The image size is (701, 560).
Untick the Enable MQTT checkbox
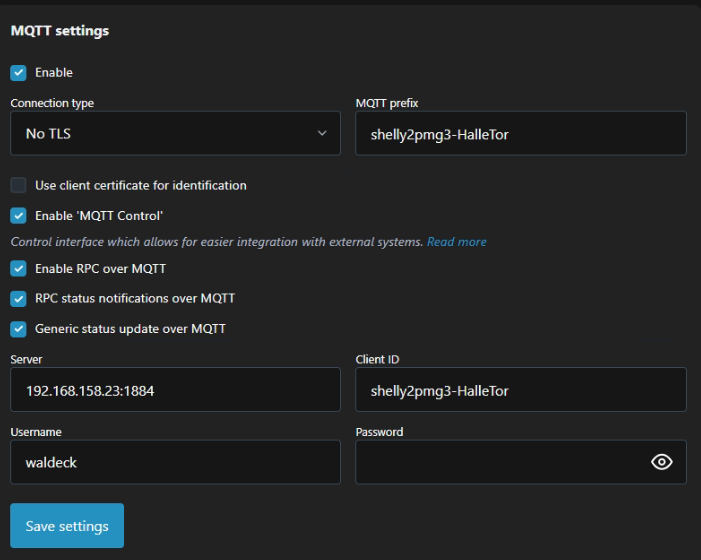point(18,73)
